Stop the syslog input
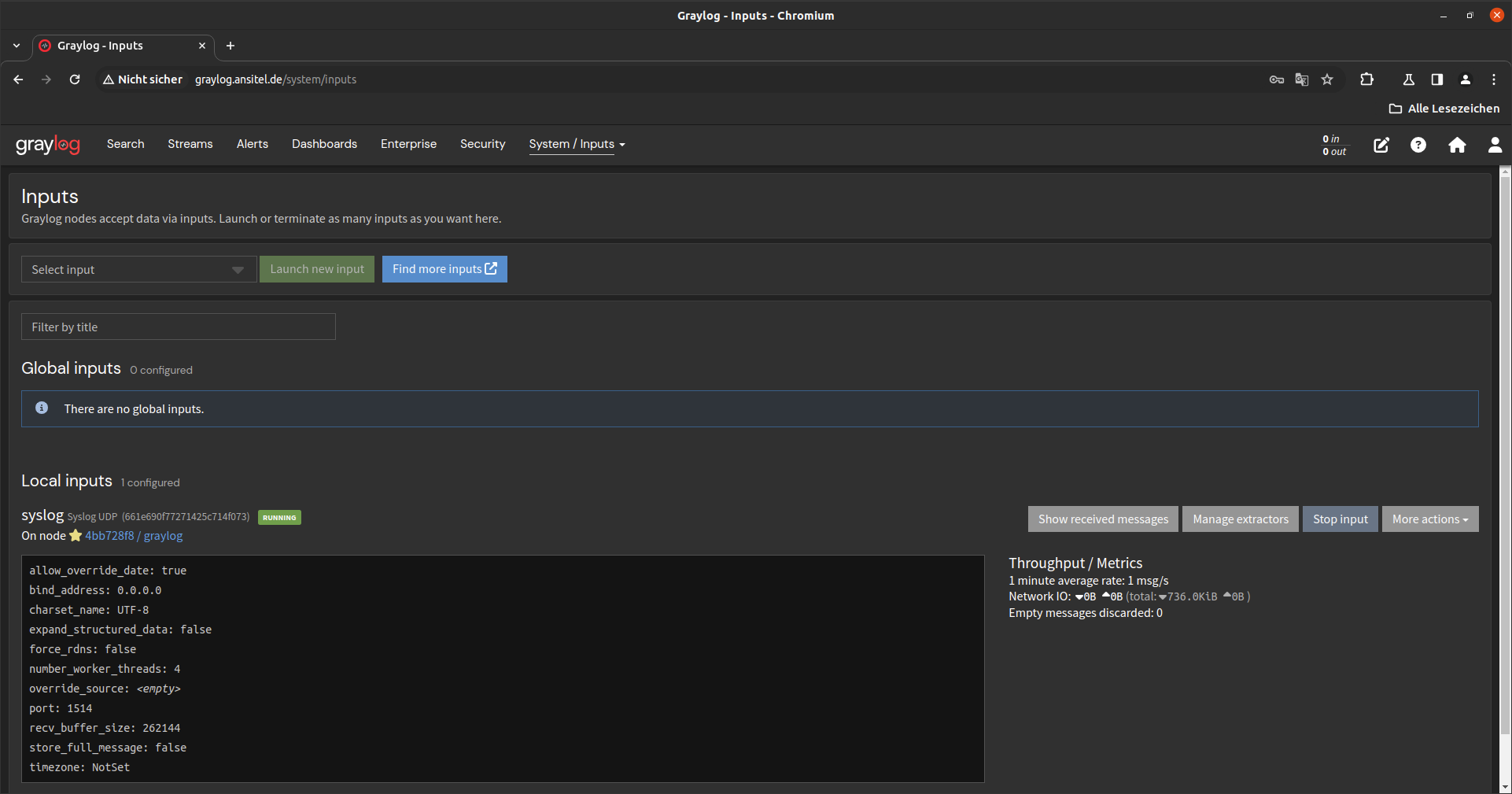 coord(1340,519)
